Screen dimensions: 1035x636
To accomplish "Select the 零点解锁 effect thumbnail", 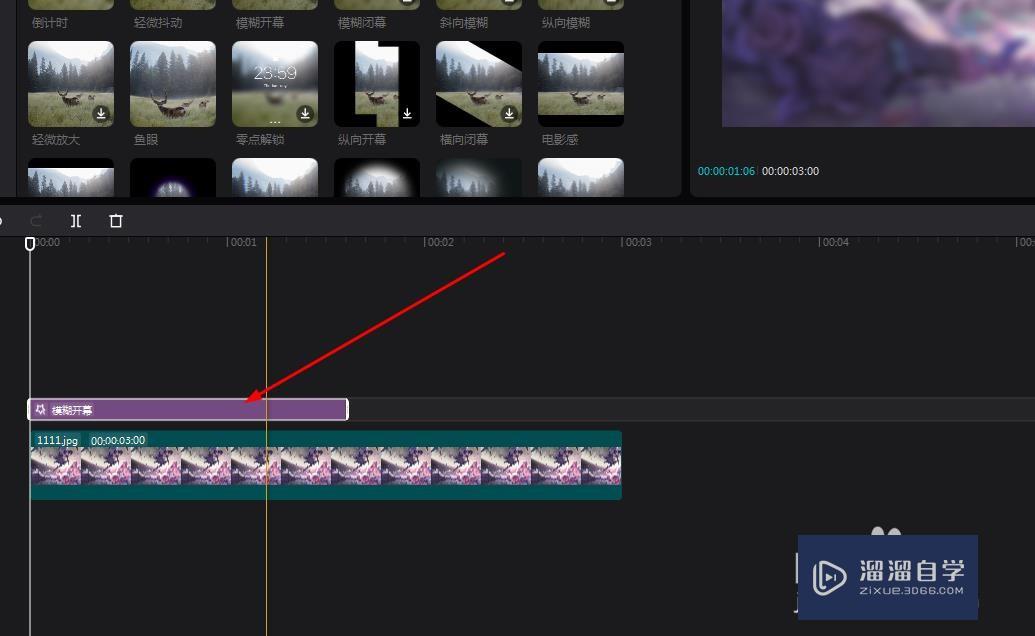I will pyautogui.click(x=275, y=84).
